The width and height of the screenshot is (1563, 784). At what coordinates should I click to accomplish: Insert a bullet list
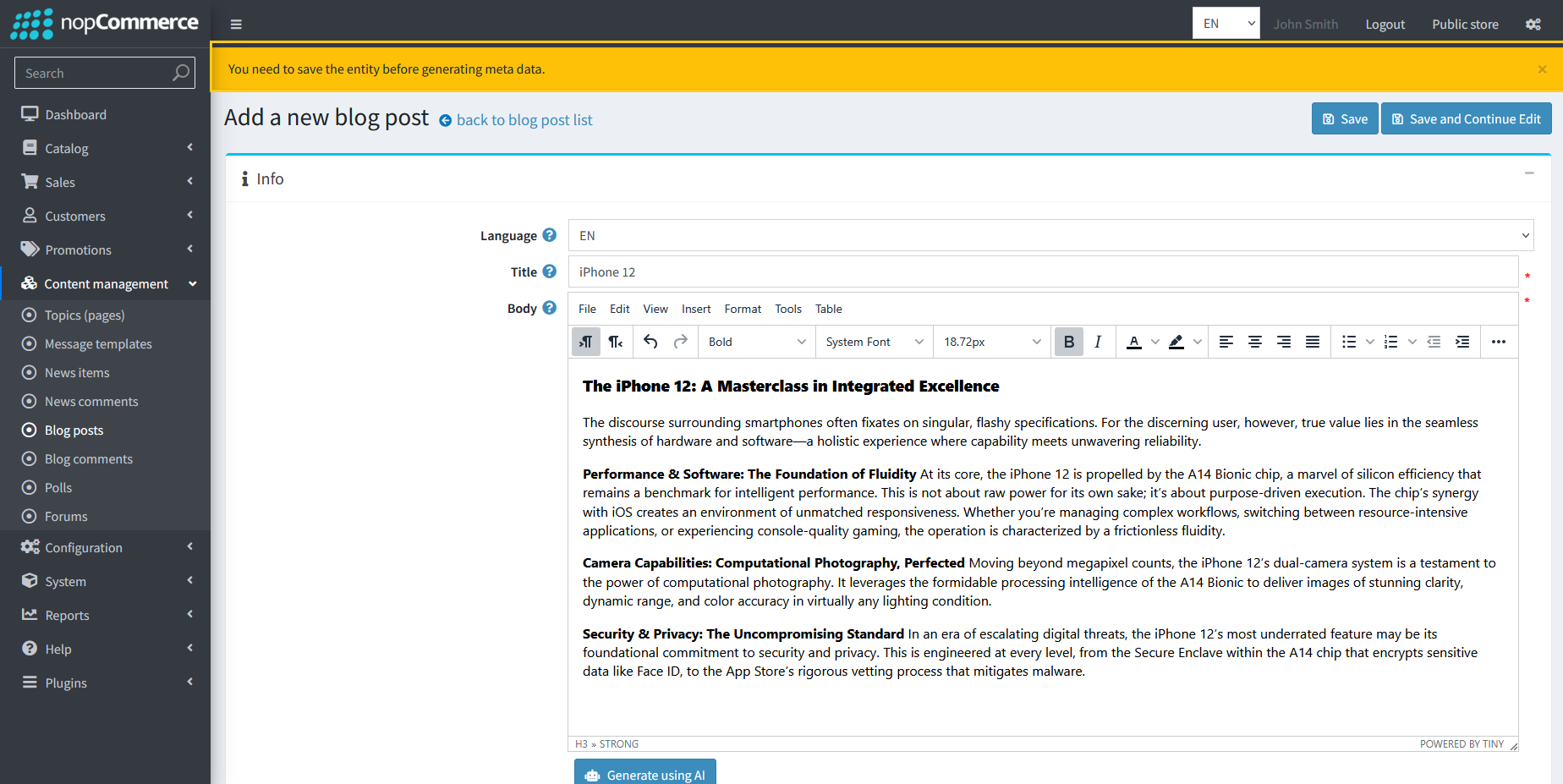point(1349,342)
